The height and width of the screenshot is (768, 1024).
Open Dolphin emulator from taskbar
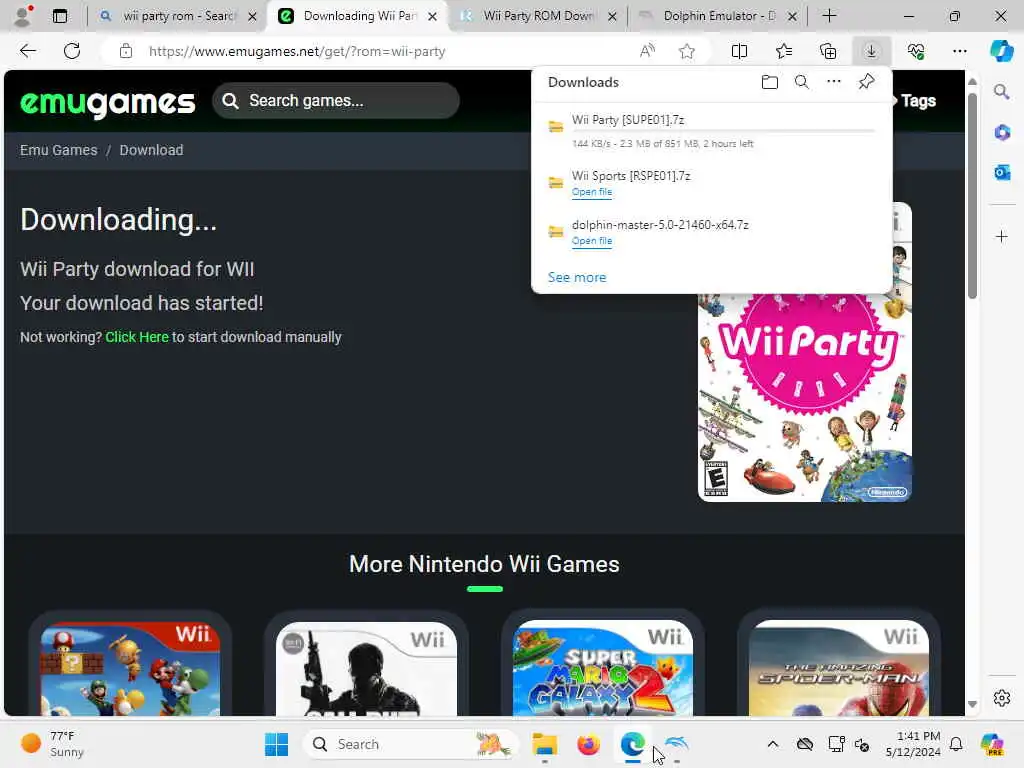point(677,743)
